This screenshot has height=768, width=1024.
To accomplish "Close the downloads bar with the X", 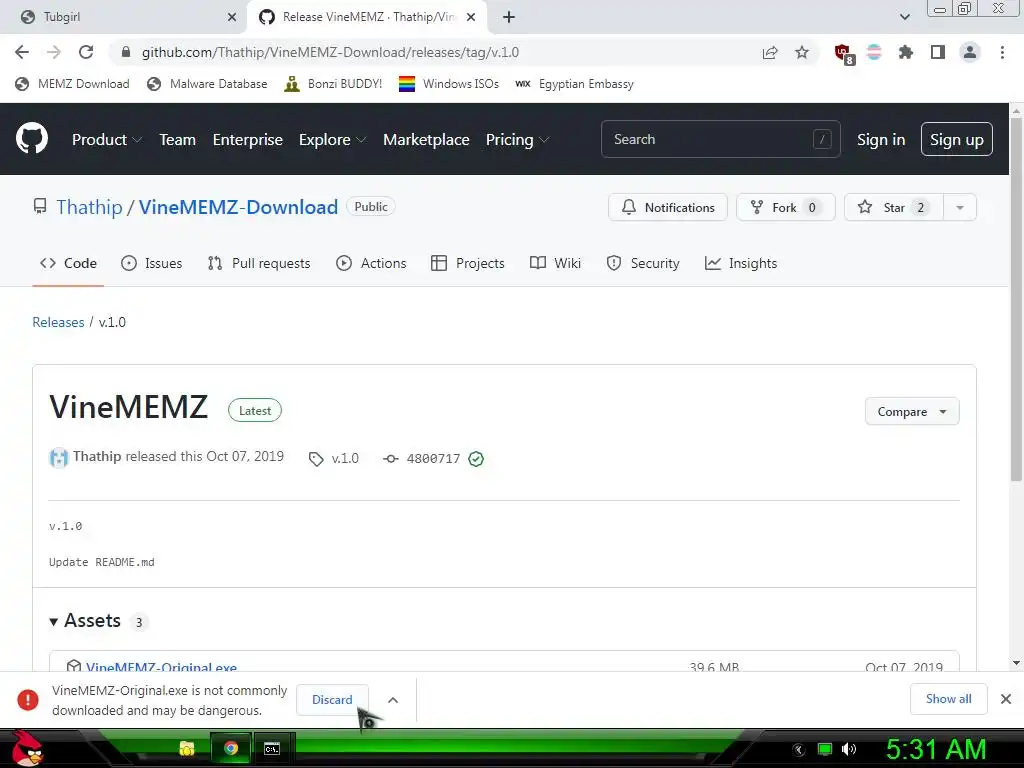I will [1006, 699].
